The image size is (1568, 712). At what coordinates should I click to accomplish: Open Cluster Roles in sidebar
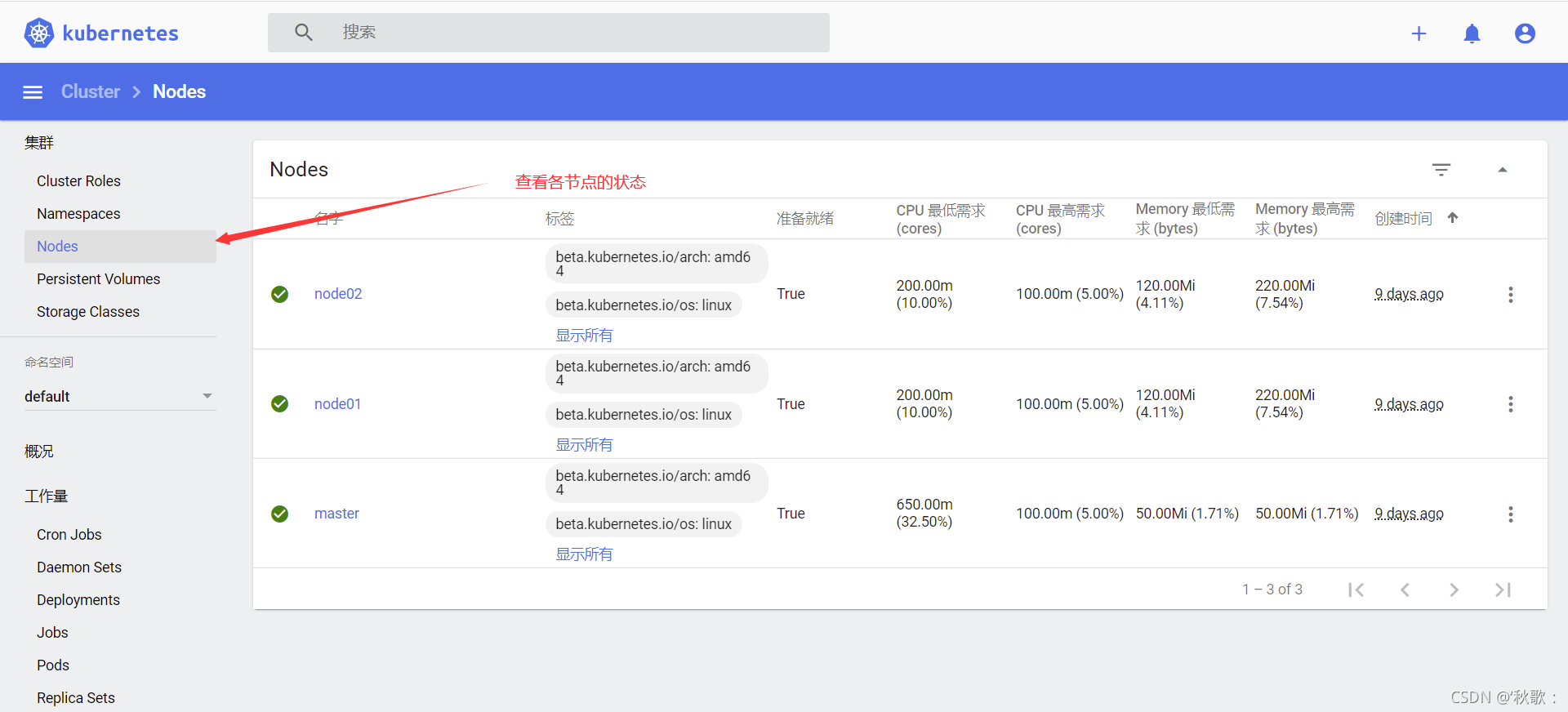coord(78,181)
